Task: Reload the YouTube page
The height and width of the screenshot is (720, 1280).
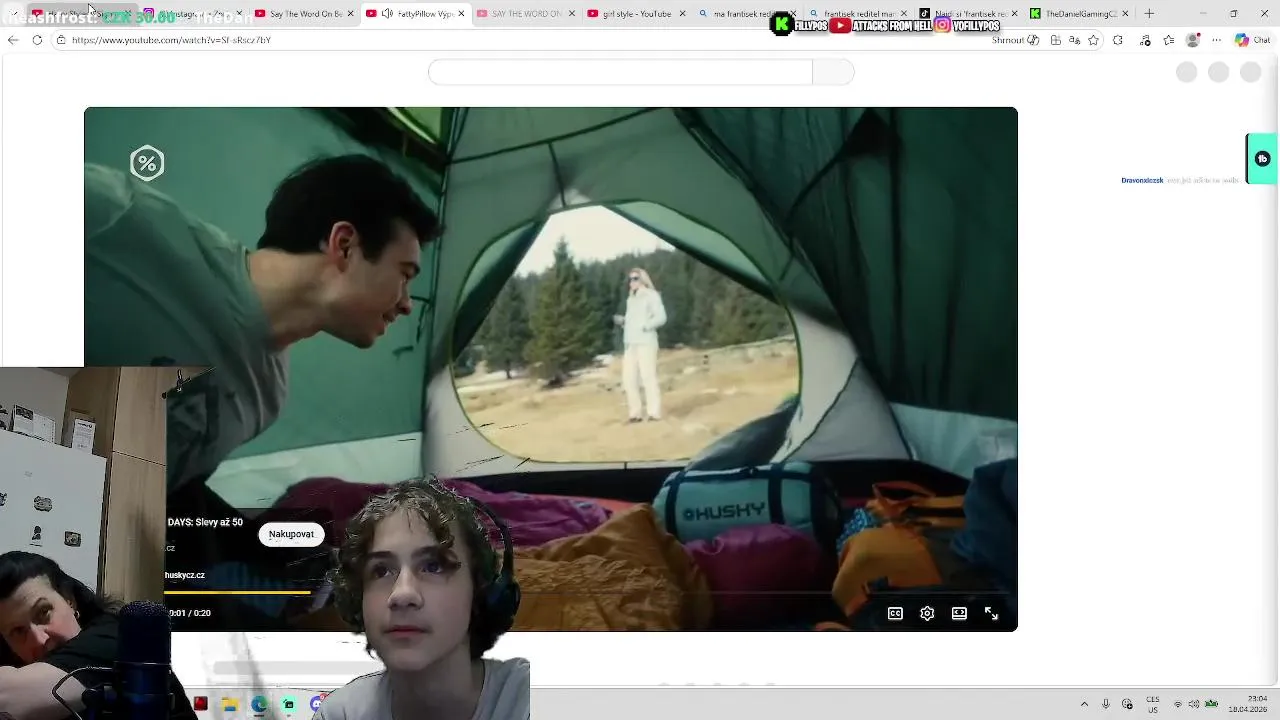Action: point(37,40)
